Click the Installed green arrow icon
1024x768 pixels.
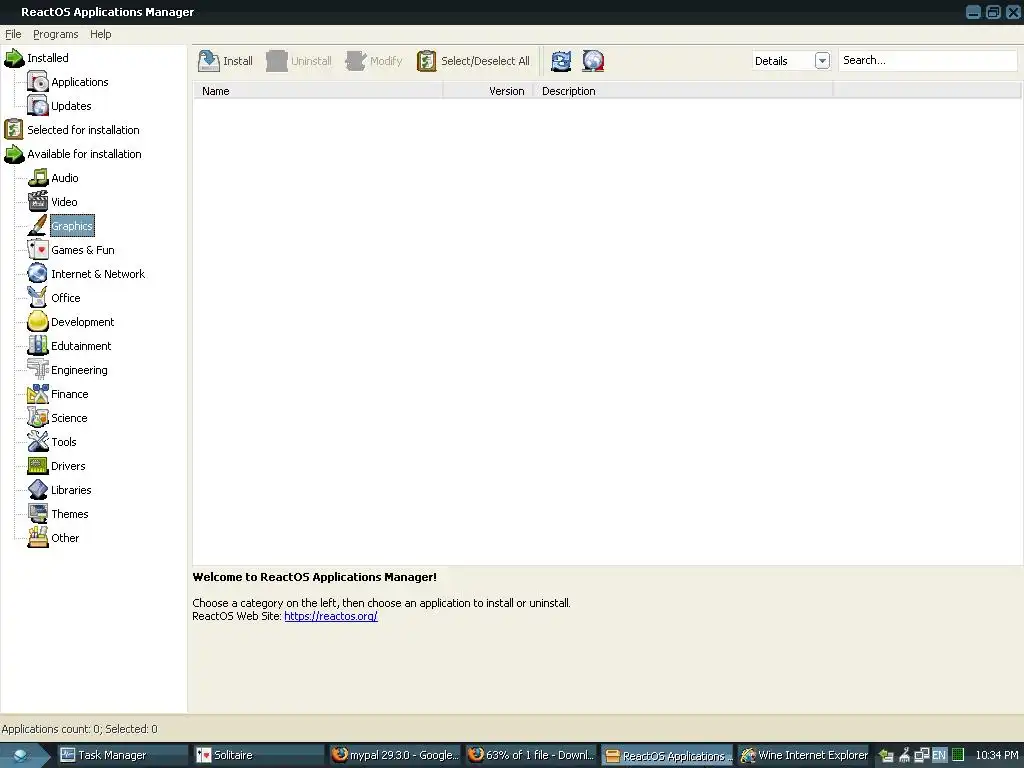pyautogui.click(x=14, y=58)
